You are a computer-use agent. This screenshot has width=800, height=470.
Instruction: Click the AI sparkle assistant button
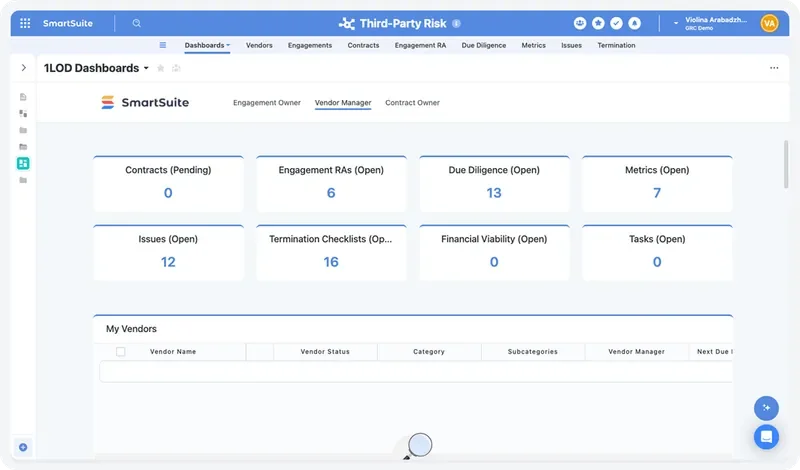tap(766, 408)
